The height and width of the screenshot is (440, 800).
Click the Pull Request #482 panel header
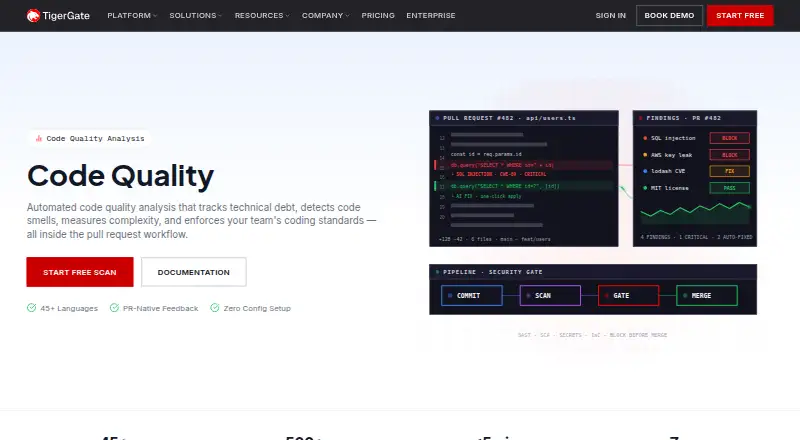(x=524, y=118)
